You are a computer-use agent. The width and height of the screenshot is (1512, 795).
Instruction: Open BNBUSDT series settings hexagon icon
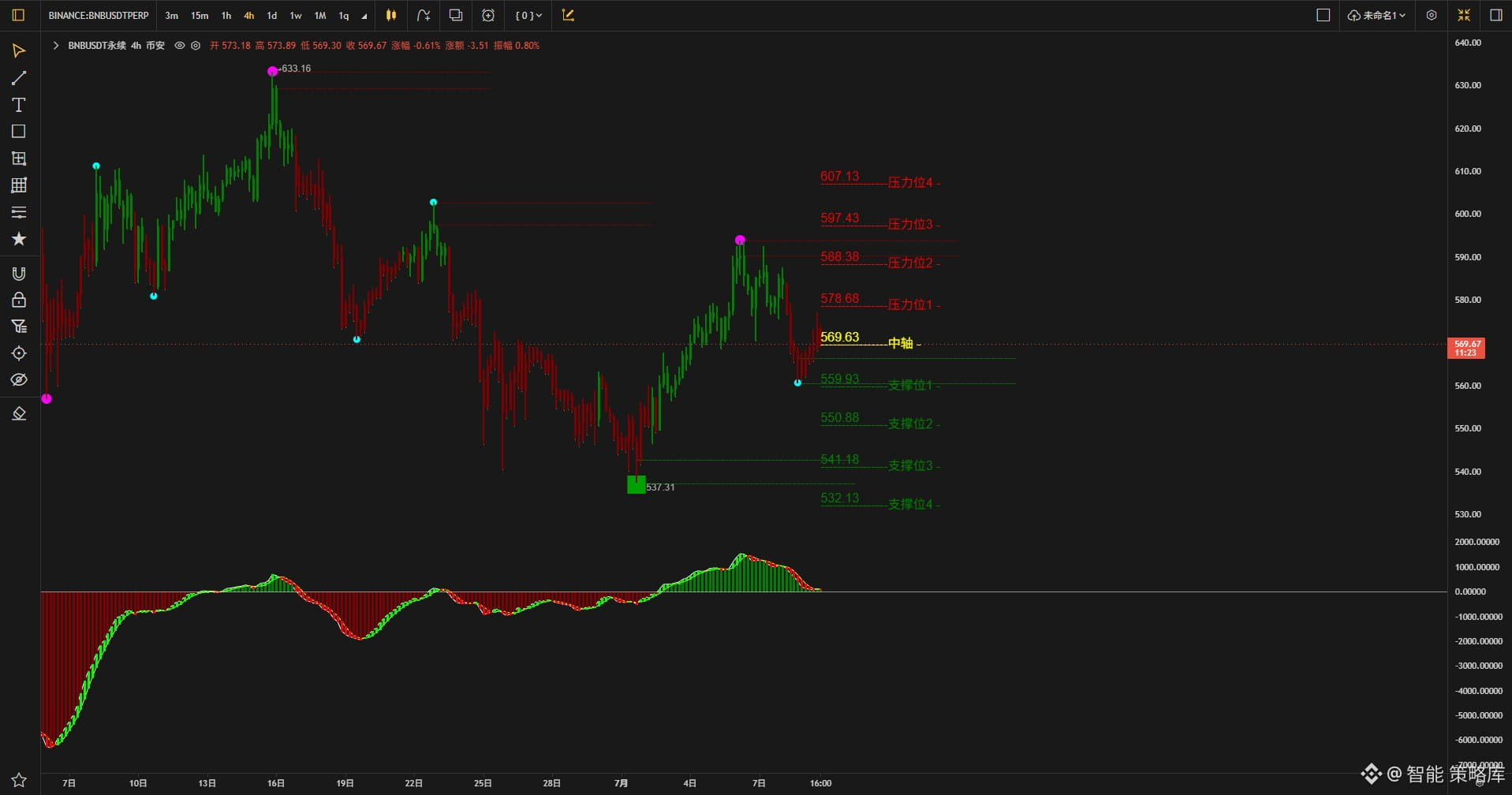point(196,46)
